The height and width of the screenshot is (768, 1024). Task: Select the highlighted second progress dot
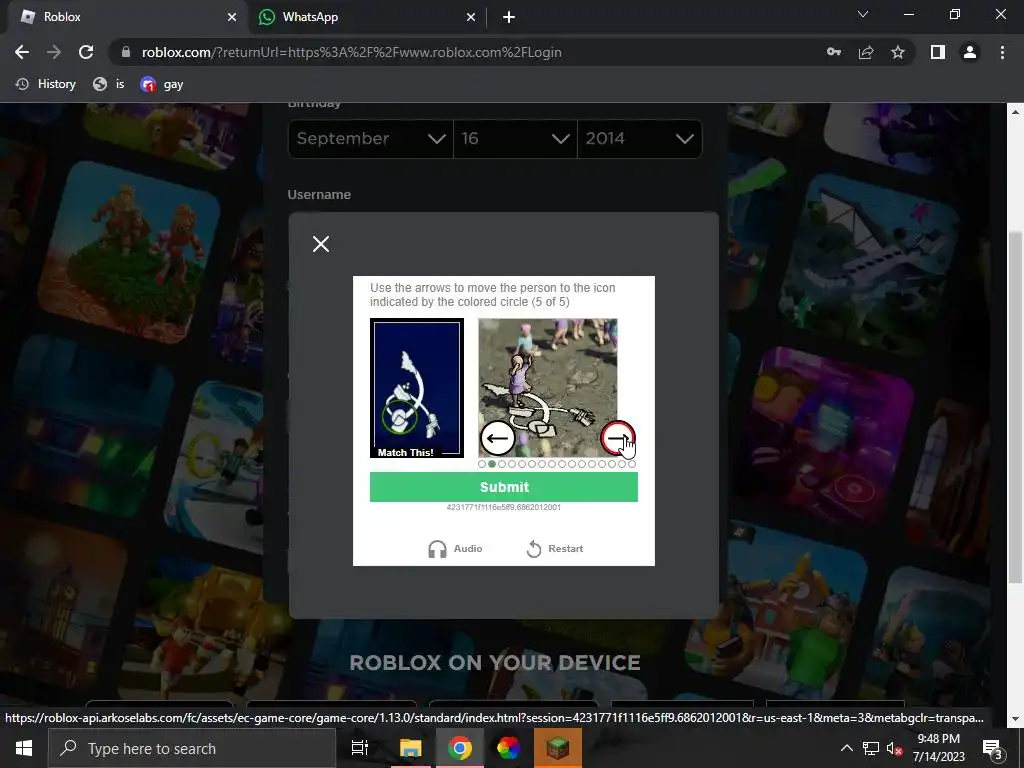[x=492, y=464]
